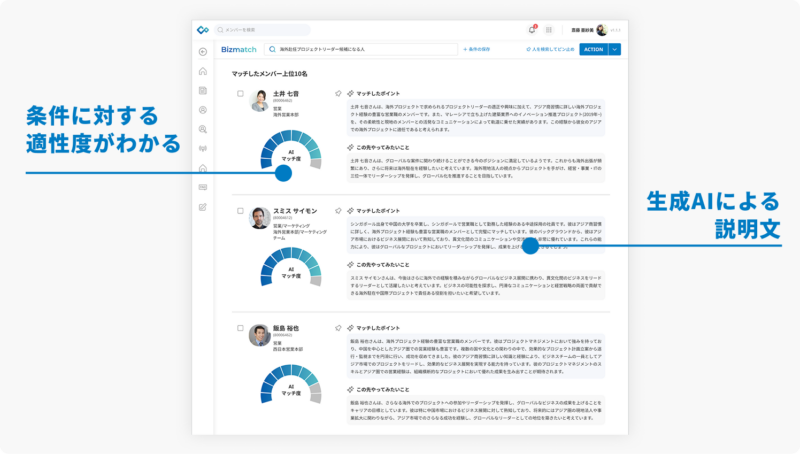This screenshot has width=800, height=454.
Task: Click the back arrow sidebar icon
Action: click(203, 51)
